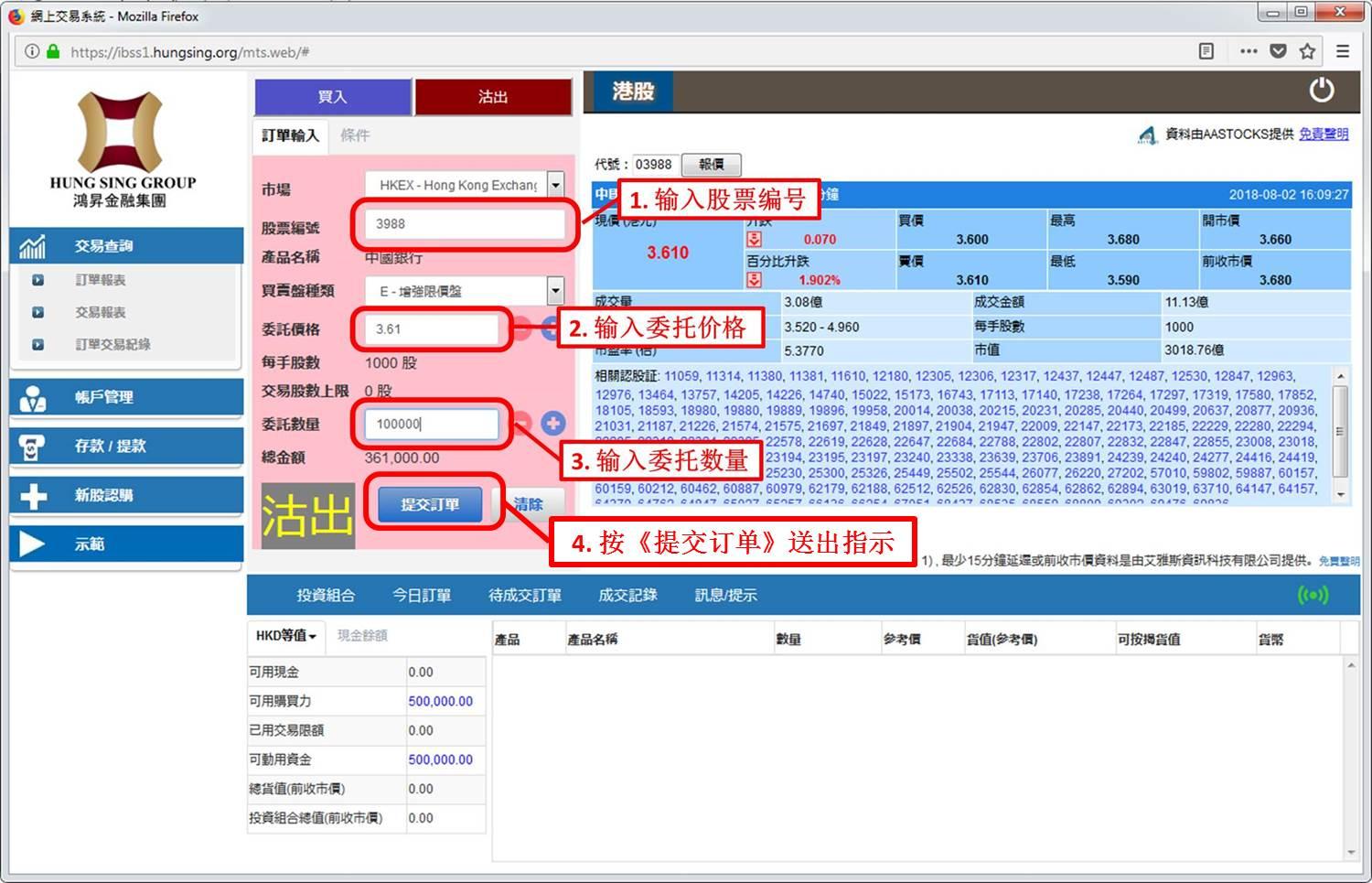Bookmark this page with star icon
The image size is (1372, 883).
1308,51
